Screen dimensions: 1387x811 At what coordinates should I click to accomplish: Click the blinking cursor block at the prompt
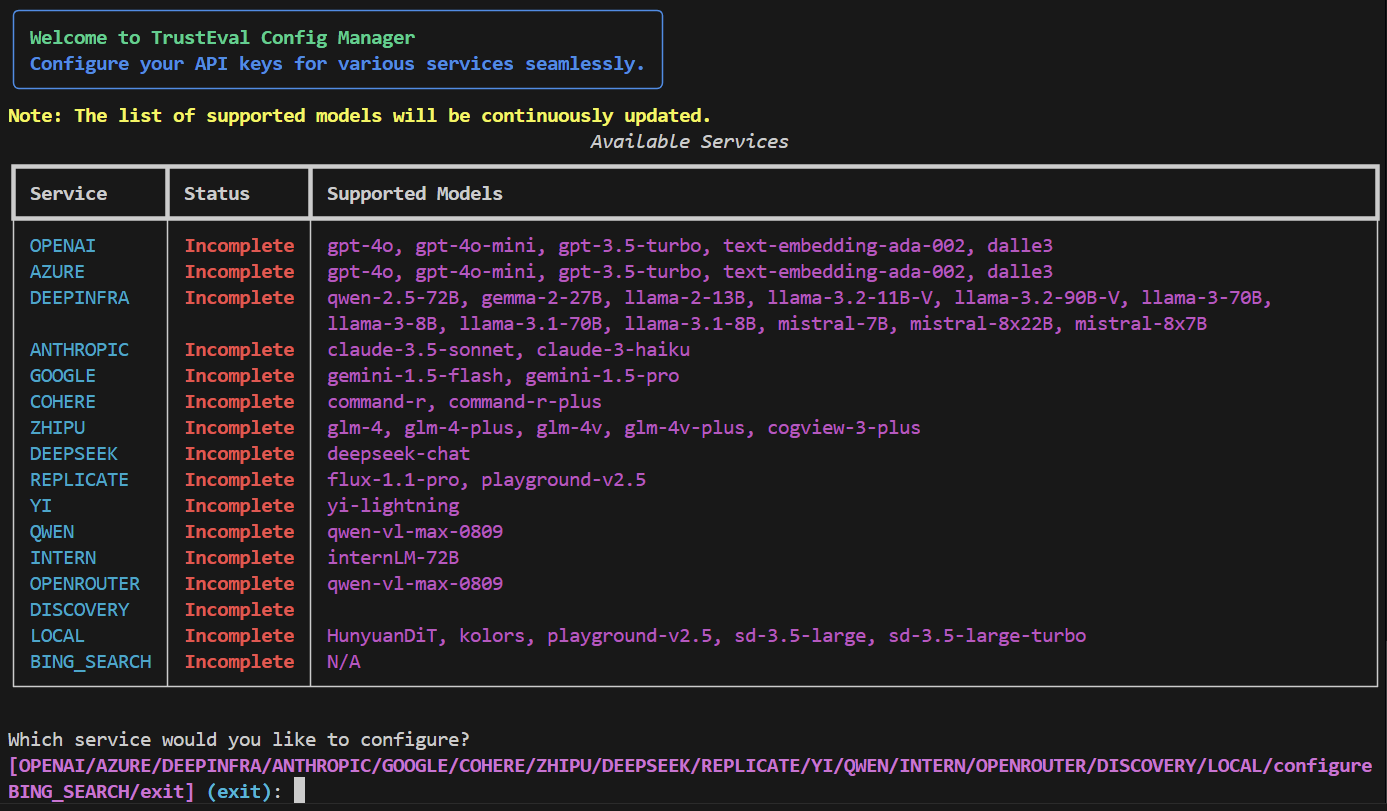(x=299, y=792)
